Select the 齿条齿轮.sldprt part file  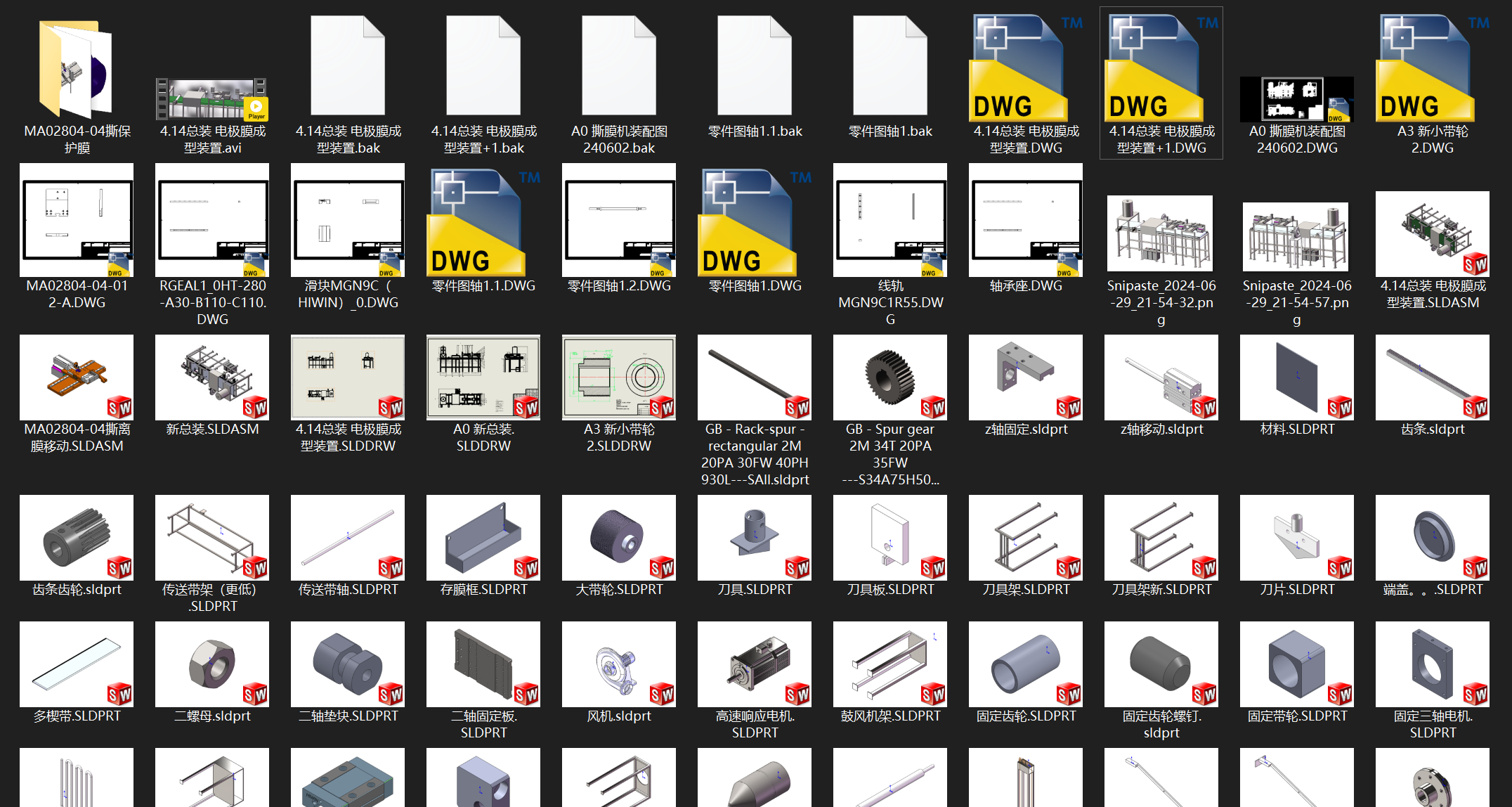[x=77, y=538]
